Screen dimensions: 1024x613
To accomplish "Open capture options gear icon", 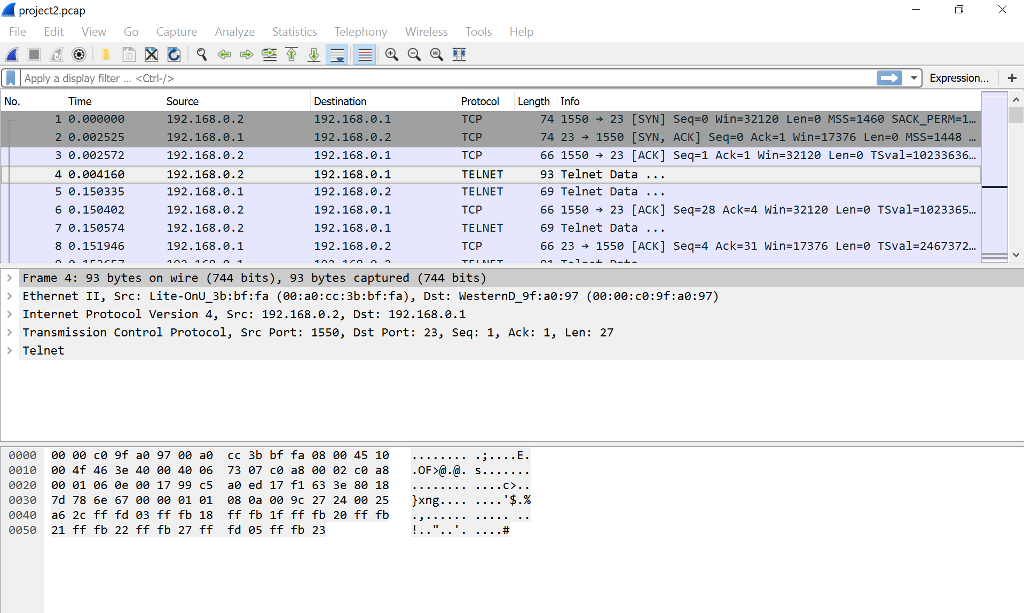I will pos(79,55).
